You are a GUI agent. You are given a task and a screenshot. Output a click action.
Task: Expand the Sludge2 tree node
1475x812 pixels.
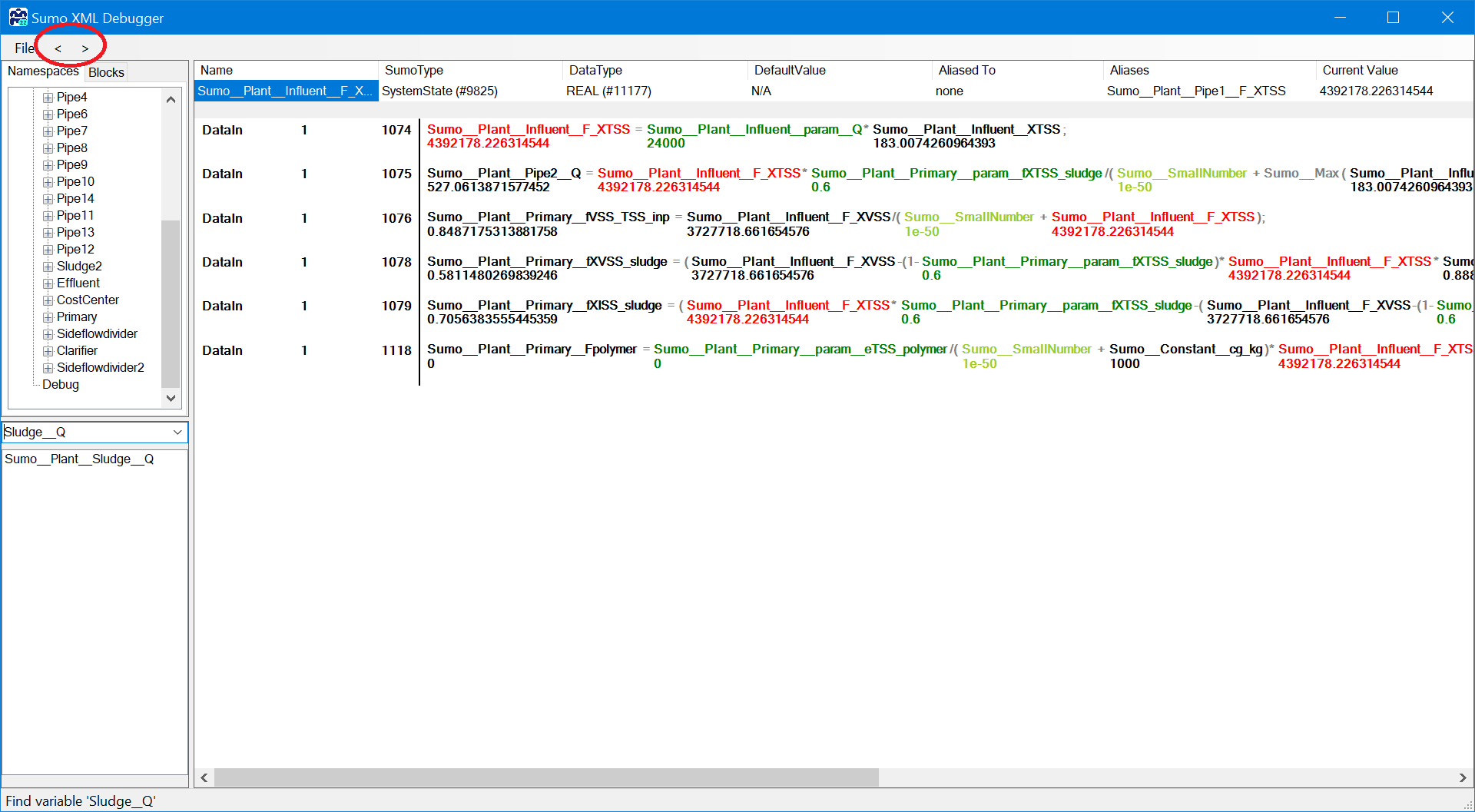[48, 267]
